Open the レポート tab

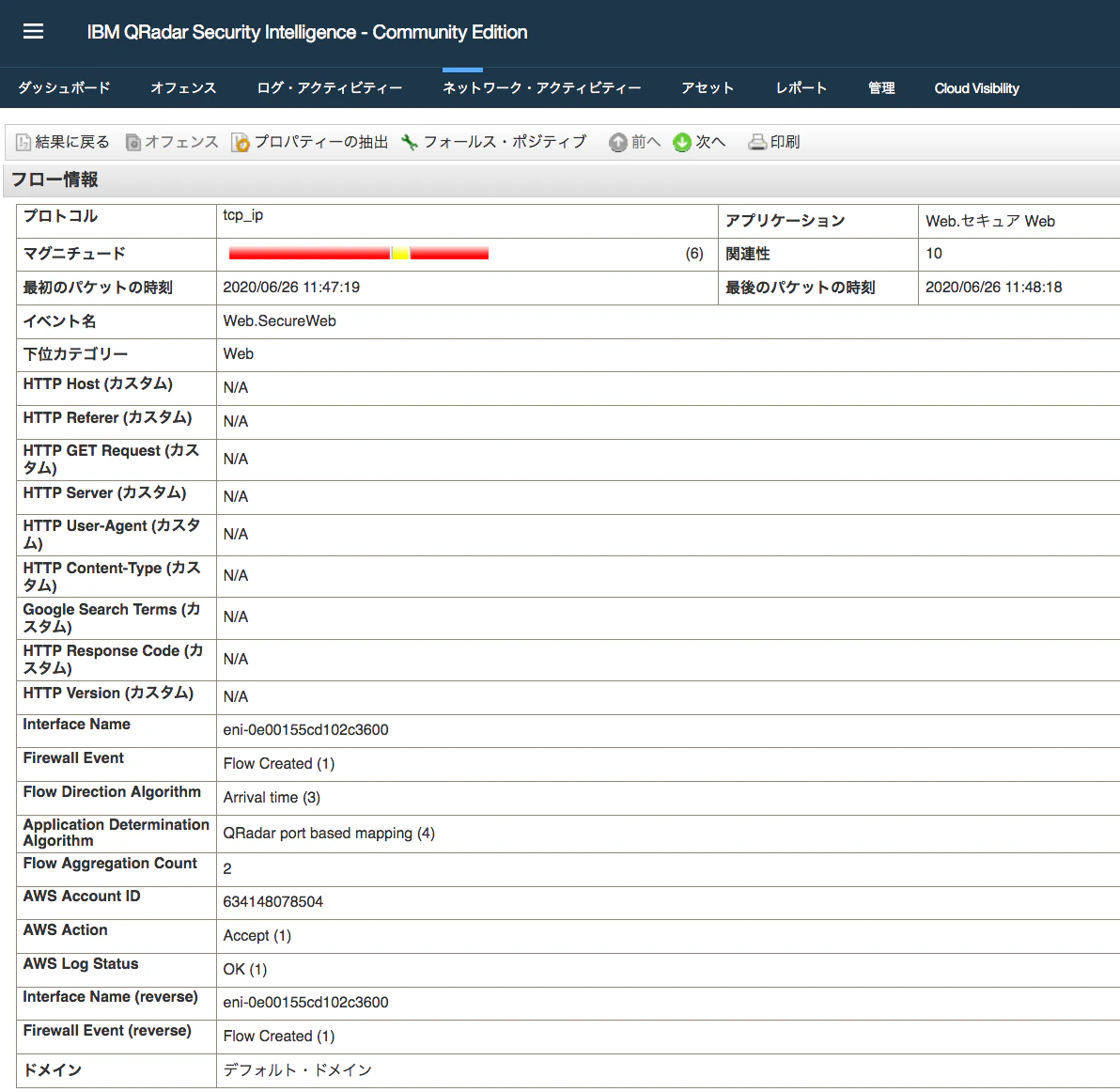[801, 87]
